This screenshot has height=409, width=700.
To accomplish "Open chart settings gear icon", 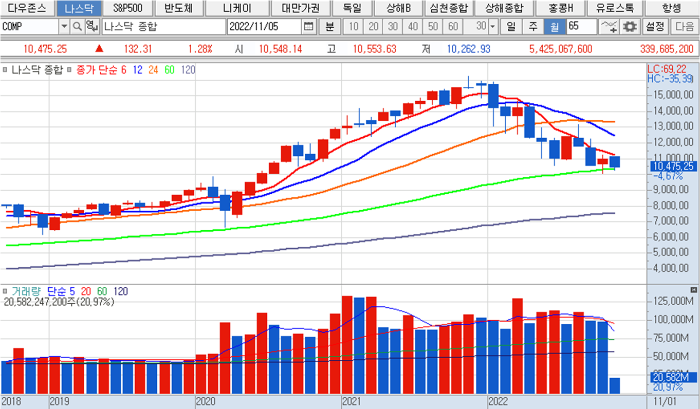I will tap(629, 26).
